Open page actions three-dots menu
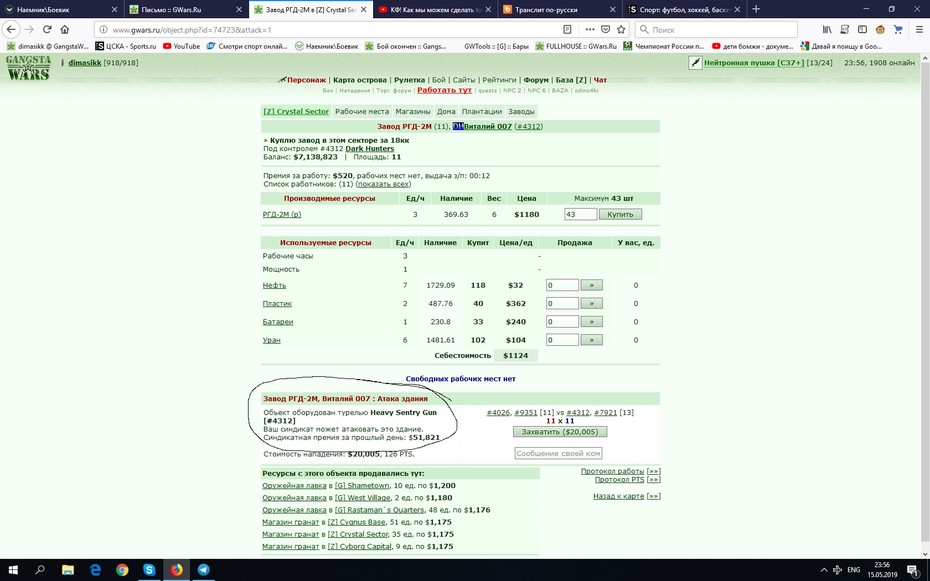 (x=590, y=29)
